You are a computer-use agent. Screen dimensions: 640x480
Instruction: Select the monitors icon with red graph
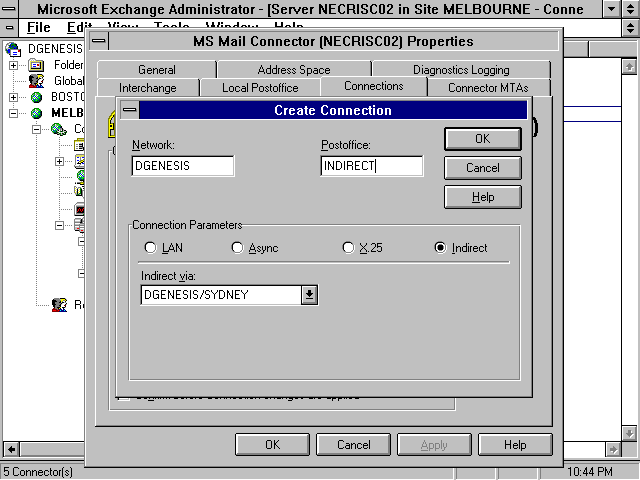point(80,209)
